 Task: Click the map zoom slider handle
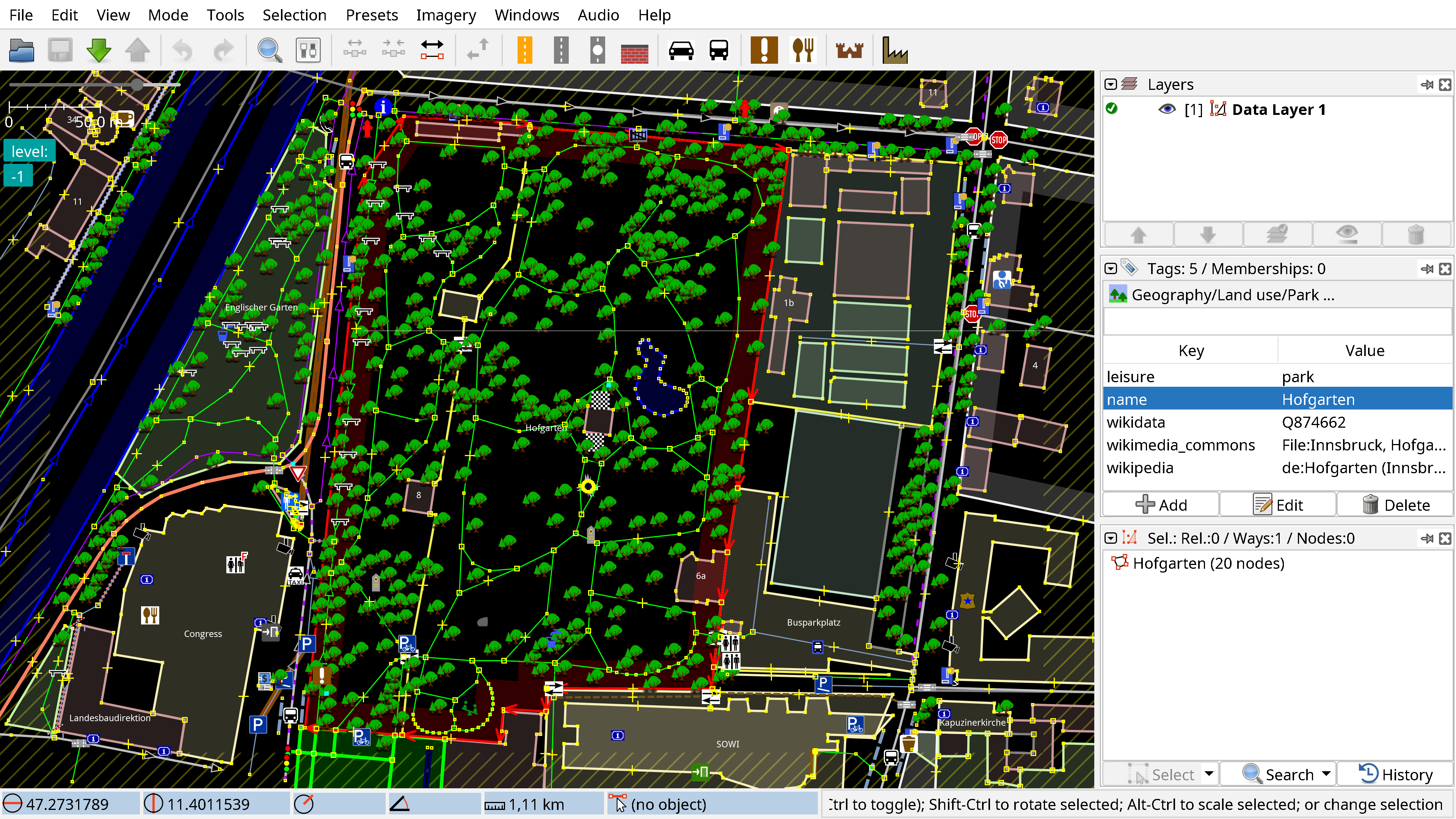[x=137, y=85]
